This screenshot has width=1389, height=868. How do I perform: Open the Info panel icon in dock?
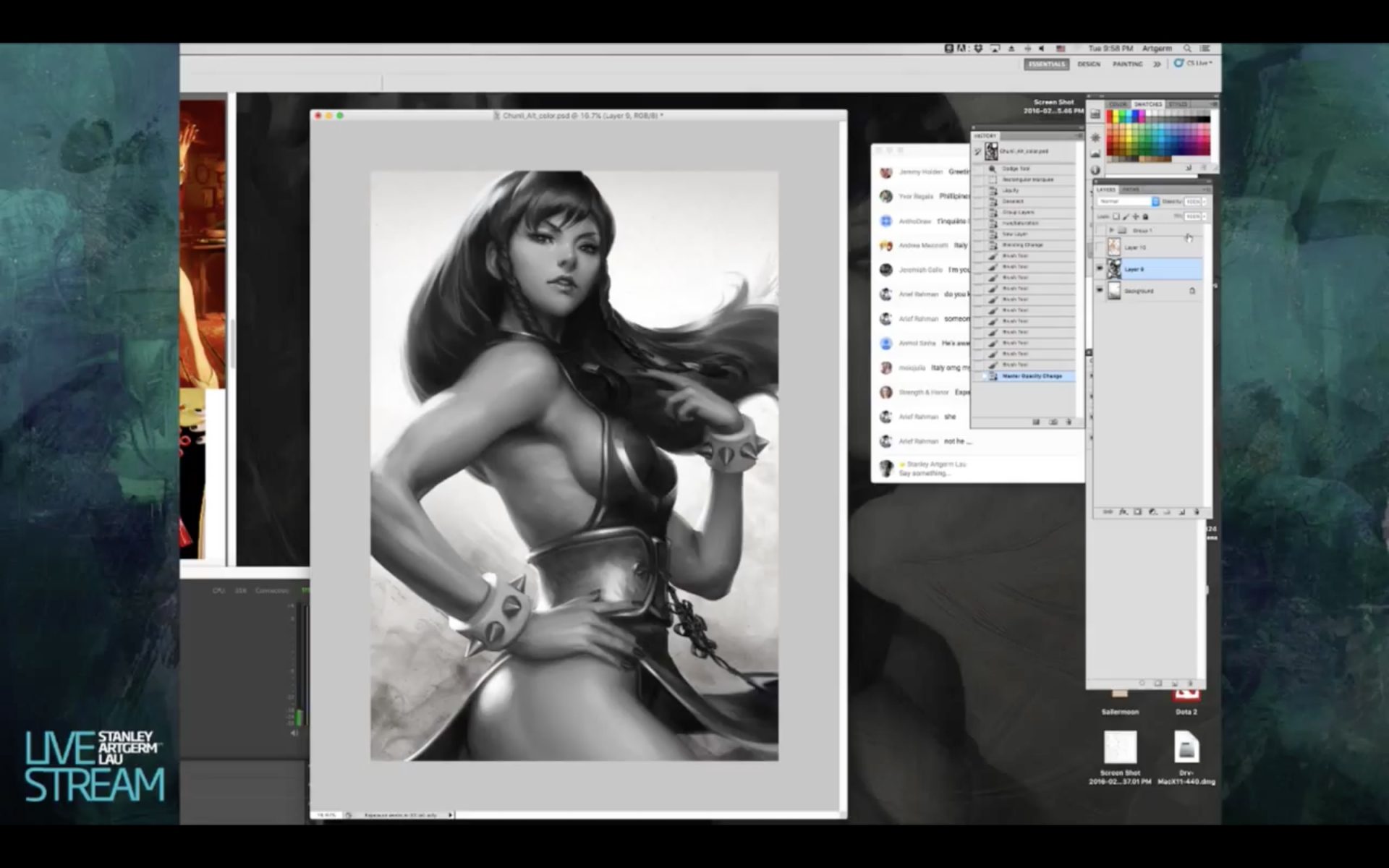point(1095,170)
